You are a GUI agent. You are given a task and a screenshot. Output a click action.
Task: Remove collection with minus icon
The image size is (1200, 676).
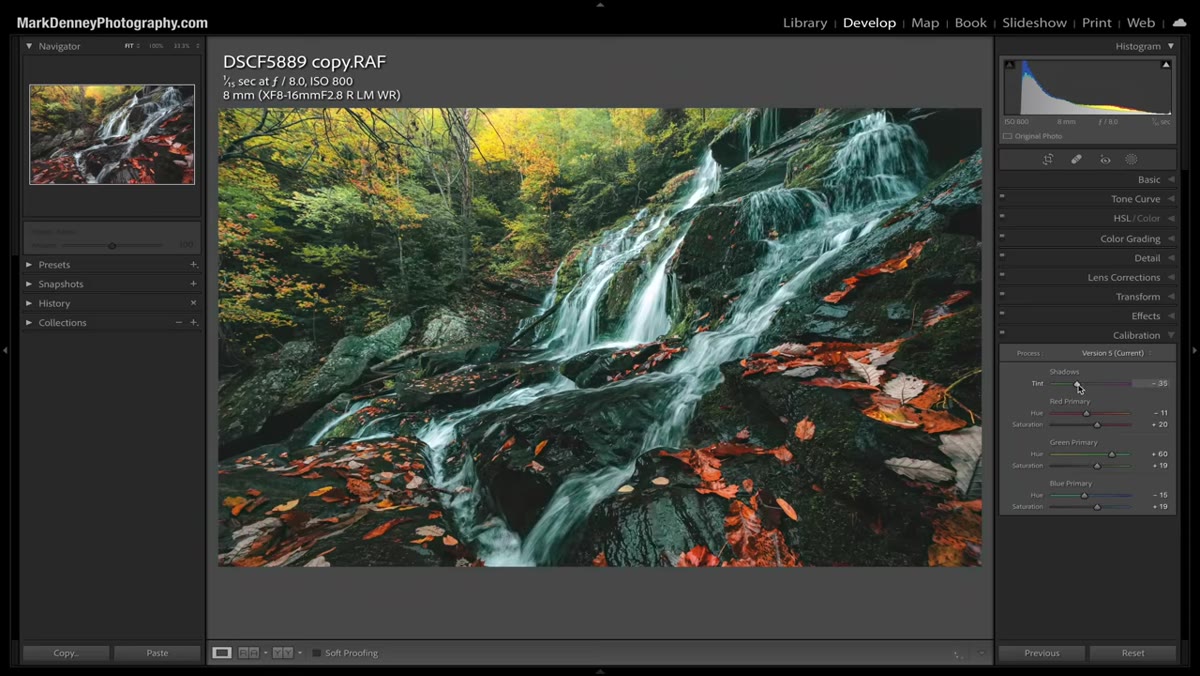(x=179, y=322)
